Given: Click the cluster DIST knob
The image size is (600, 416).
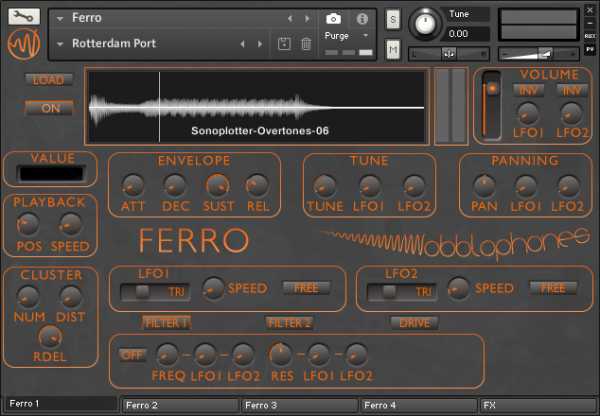Looking at the screenshot, I should coord(71,297).
